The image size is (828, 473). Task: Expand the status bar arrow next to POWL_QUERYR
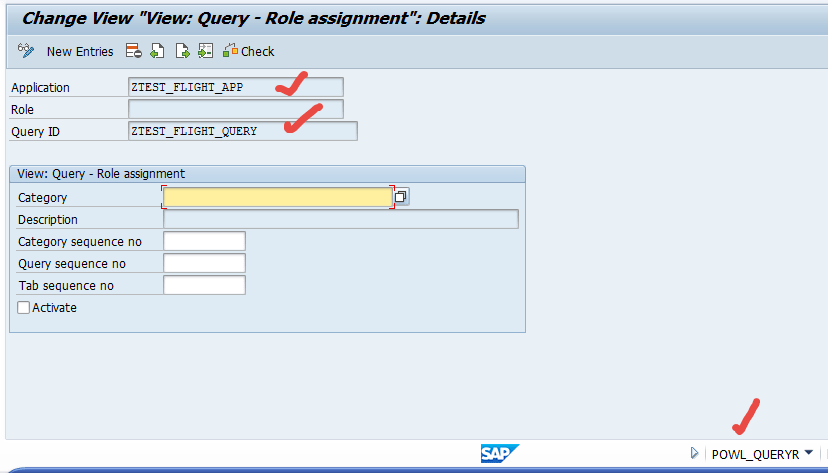[x=694, y=453]
